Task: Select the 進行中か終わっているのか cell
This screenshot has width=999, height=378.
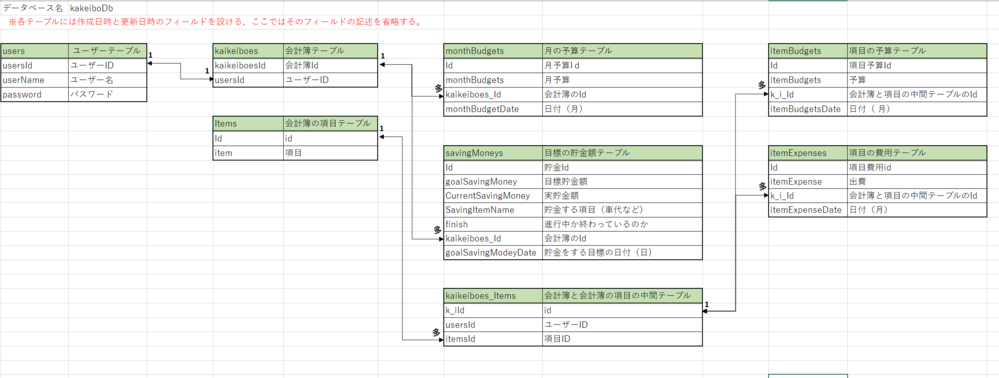Action: [x=622, y=224]
